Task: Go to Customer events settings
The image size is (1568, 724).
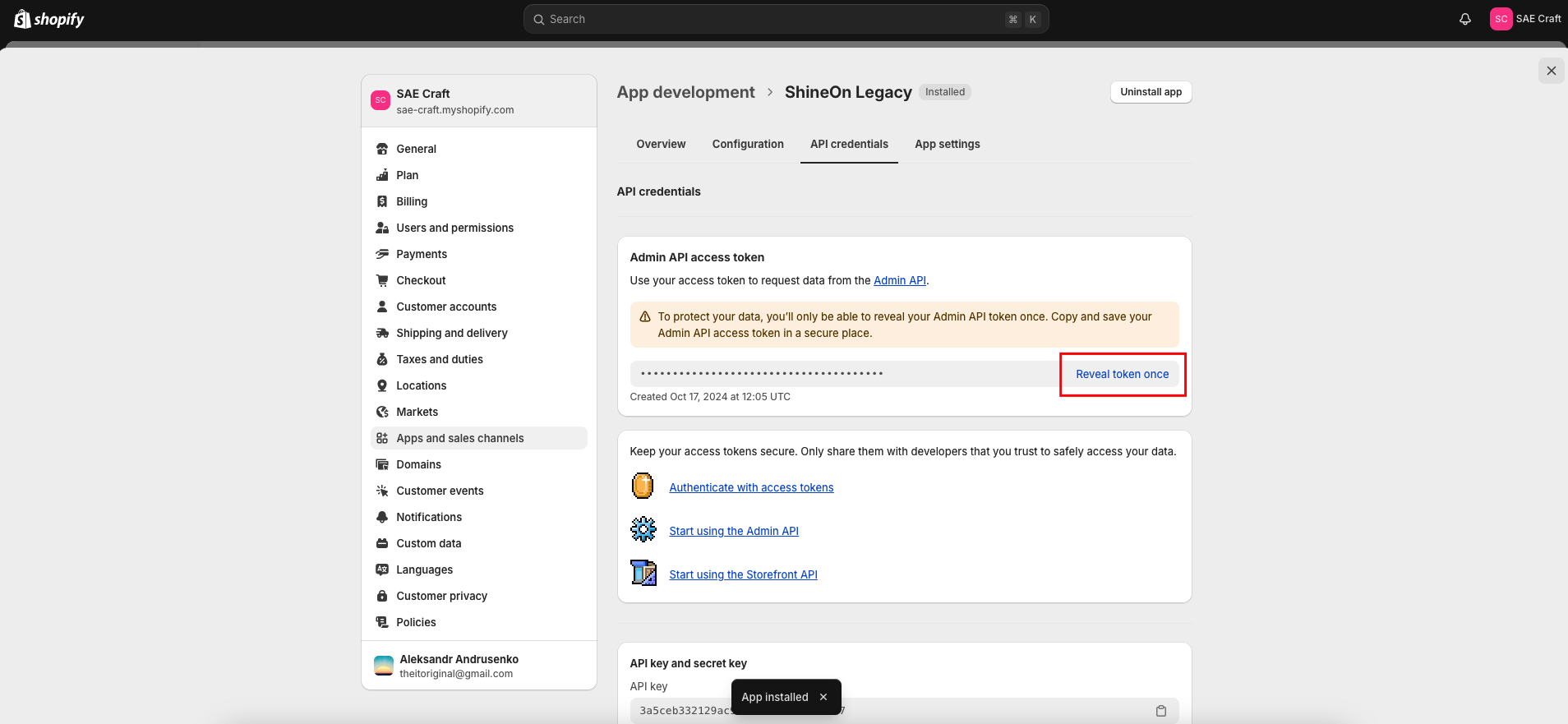Action: [479, 491]
